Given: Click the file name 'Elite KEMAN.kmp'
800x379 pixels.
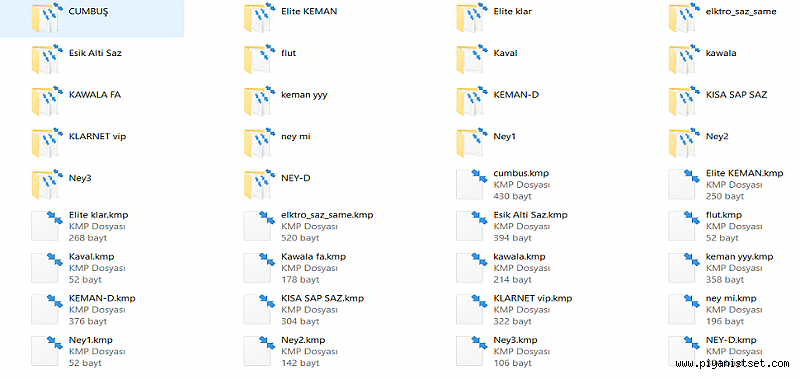Looking at the screenshot, I should click(744, 173).
